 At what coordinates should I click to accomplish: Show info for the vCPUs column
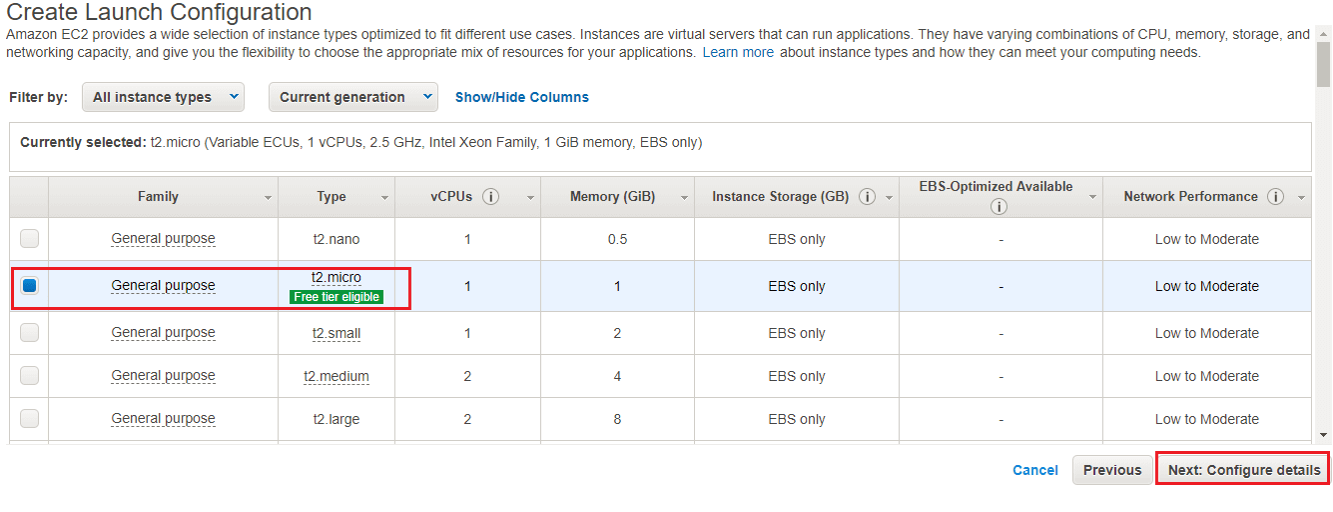coord(490,197)
